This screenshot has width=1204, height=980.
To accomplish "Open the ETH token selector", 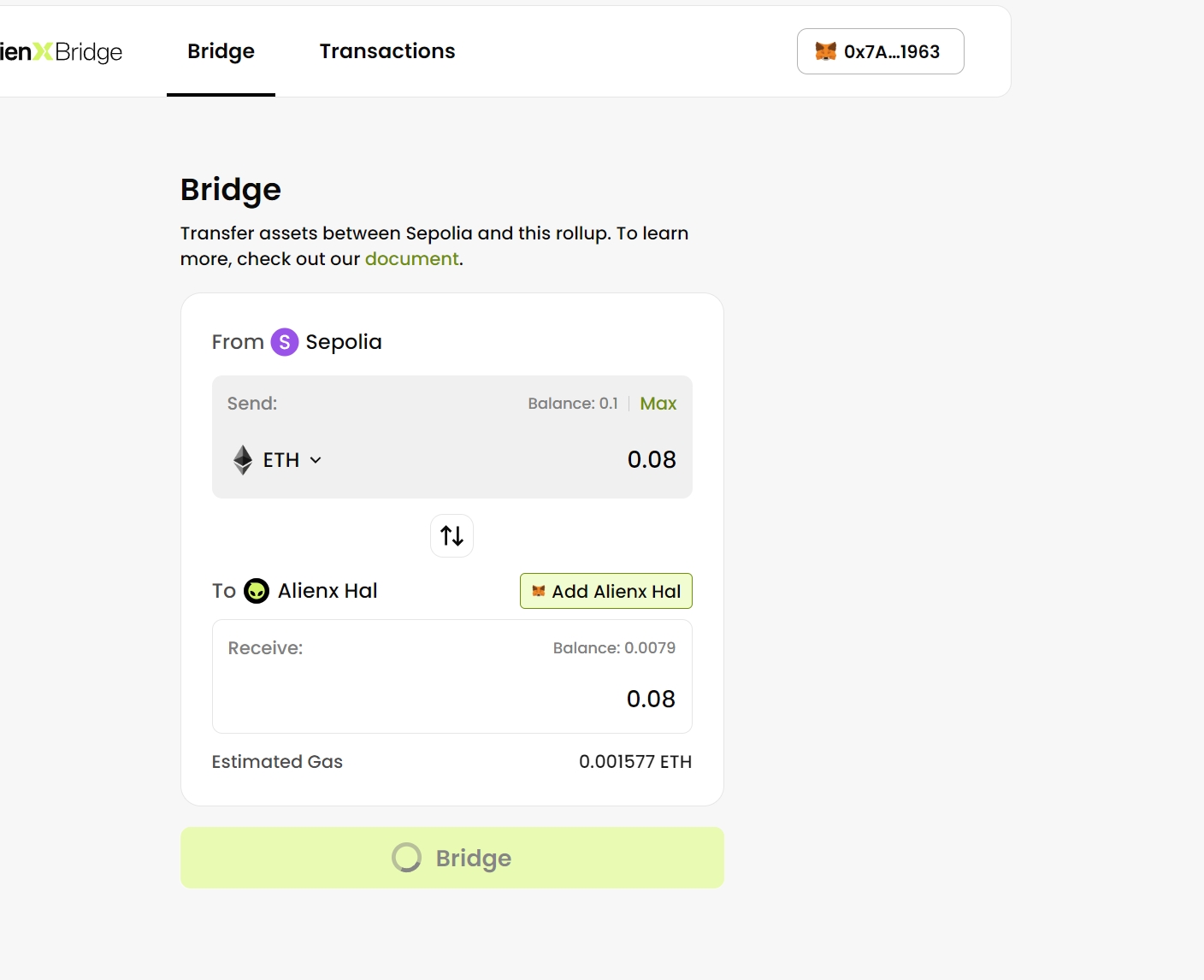I will pos(280,460).
